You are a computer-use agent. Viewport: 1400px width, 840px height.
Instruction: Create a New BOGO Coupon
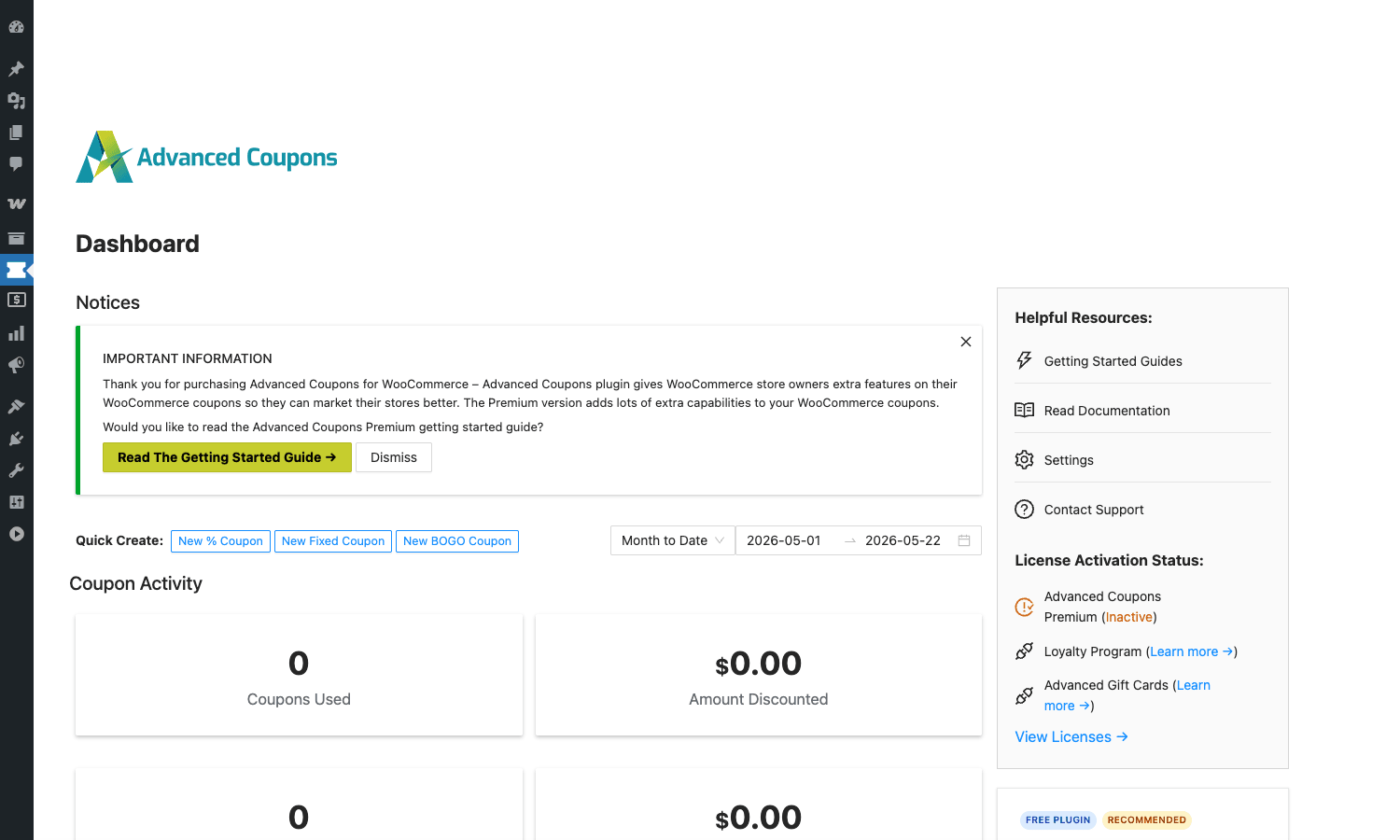(457, 541)
